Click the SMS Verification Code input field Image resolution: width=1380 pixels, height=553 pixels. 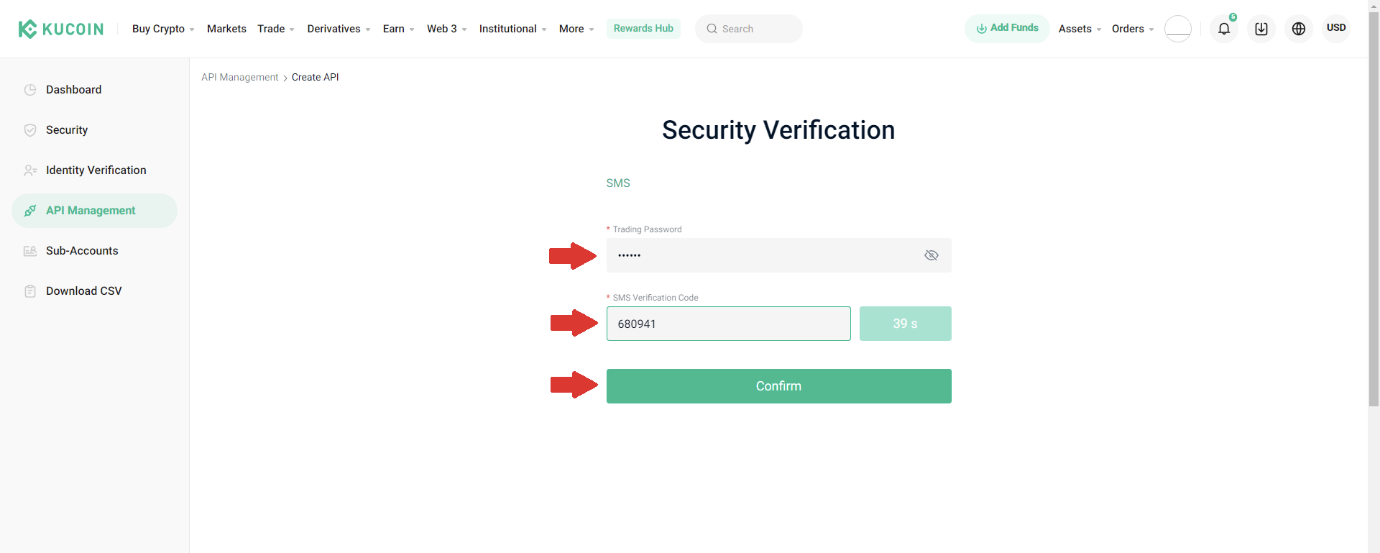click(728, 324)
